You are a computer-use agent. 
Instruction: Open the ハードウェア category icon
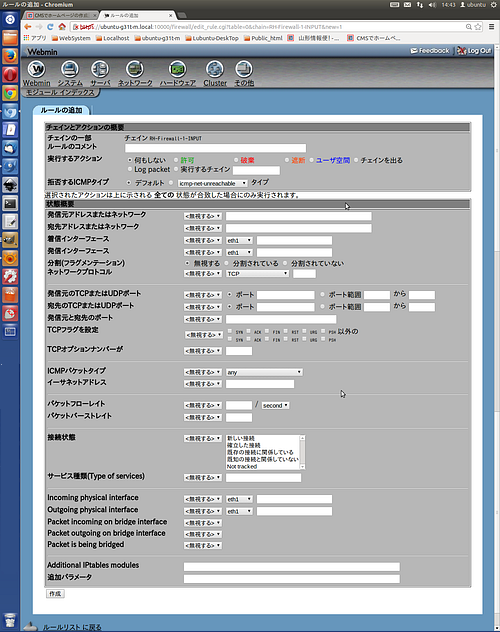[x=177, y=70]
